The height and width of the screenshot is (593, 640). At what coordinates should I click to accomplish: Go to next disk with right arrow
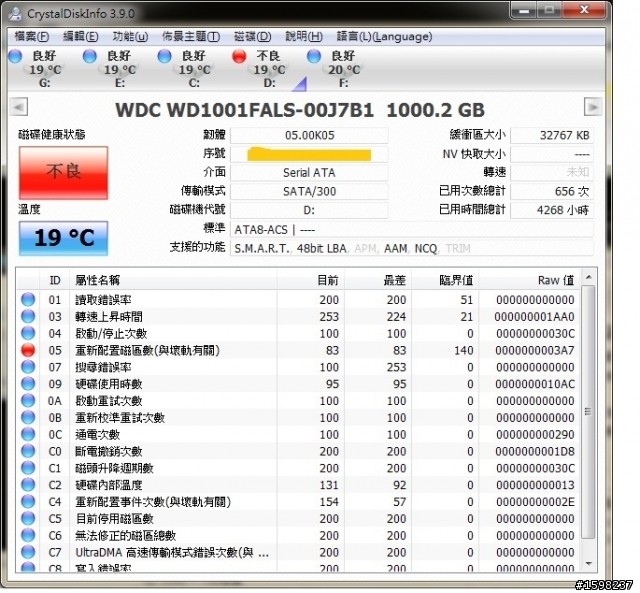pos(593,107)
